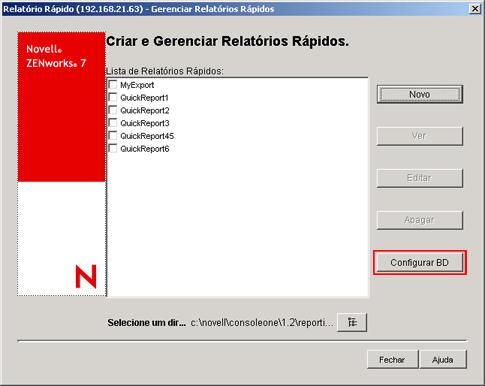Toggle the QuickReport6 checkbox
Viewport: 485px width, 386px height.
[x=113, y=148]
